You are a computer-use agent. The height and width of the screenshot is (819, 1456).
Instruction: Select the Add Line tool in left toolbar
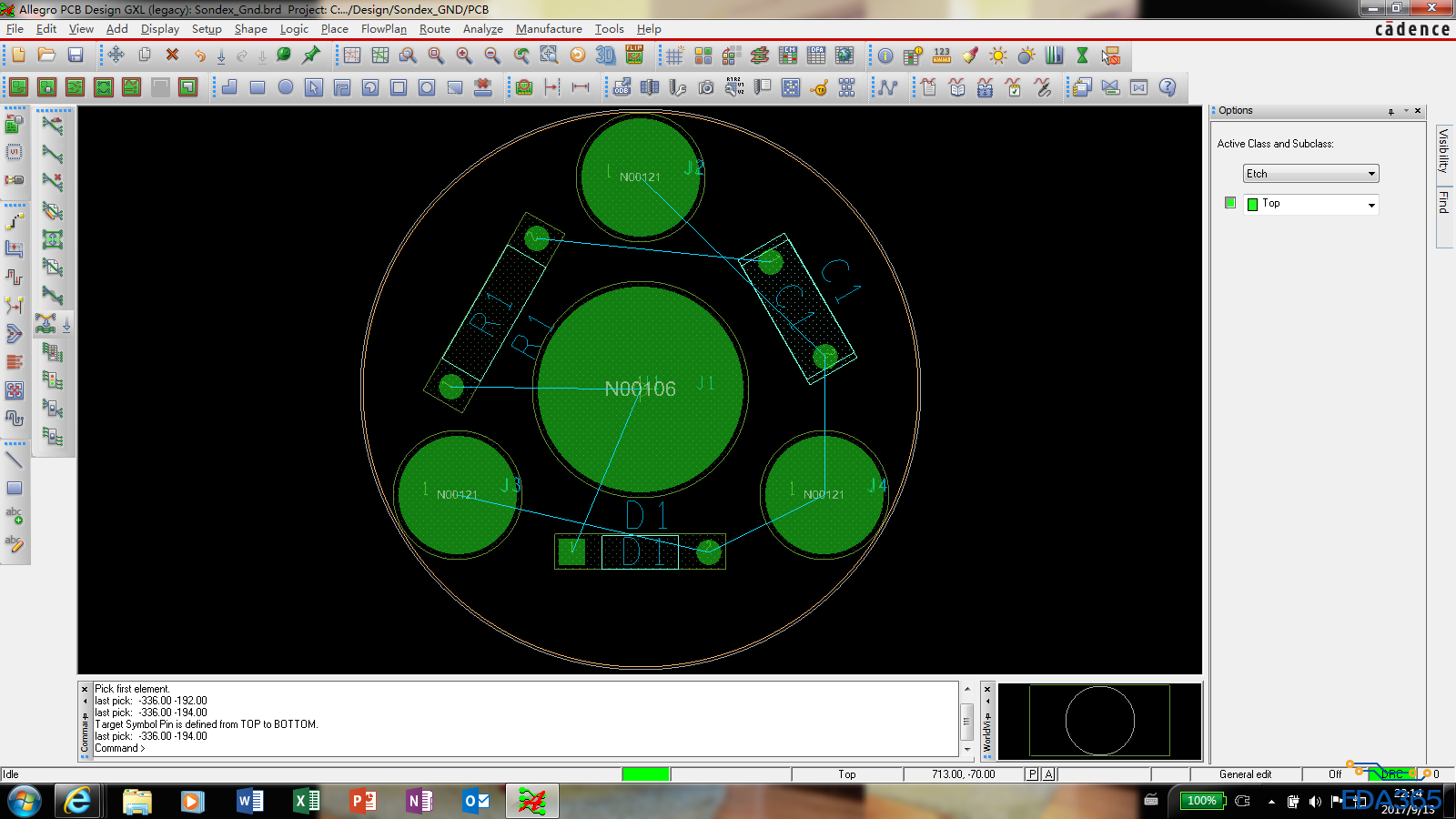tap(15, 460)
